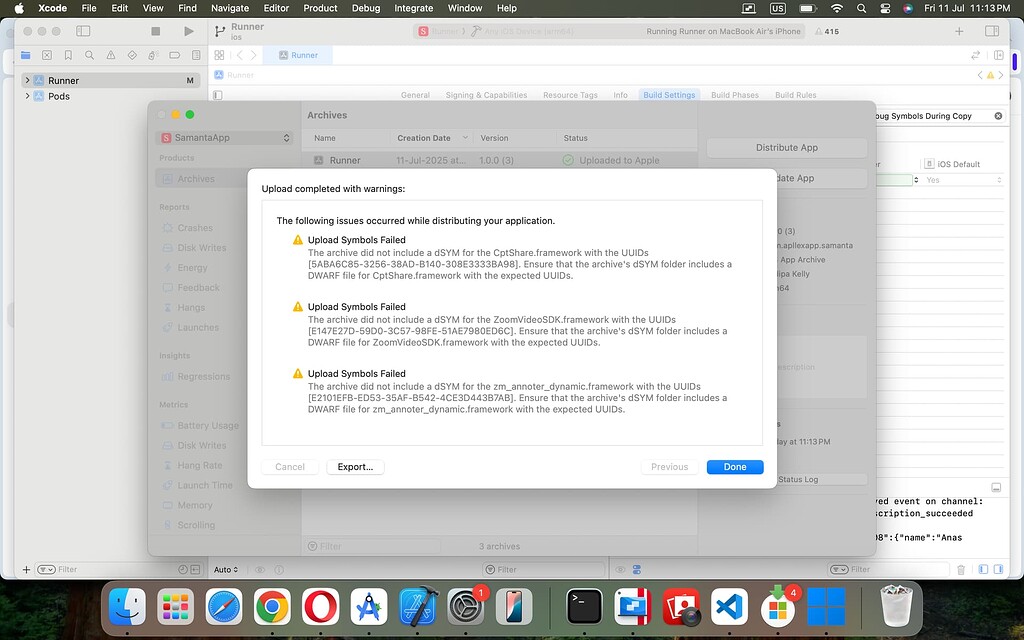Click the Archives filter field in the Organizer
This screenshot has height=640, width=1024.
[x=373, y=546]
